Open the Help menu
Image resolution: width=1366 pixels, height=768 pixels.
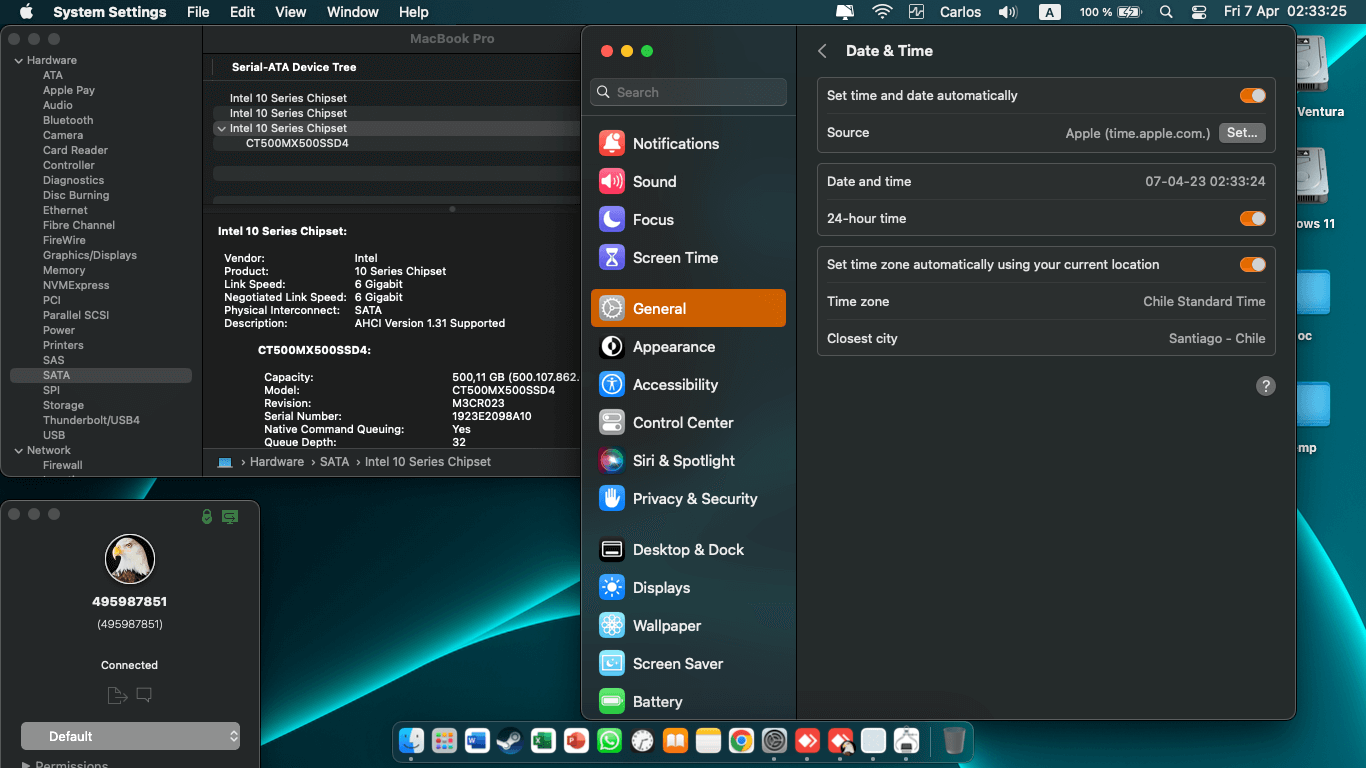tap(414, 12)
